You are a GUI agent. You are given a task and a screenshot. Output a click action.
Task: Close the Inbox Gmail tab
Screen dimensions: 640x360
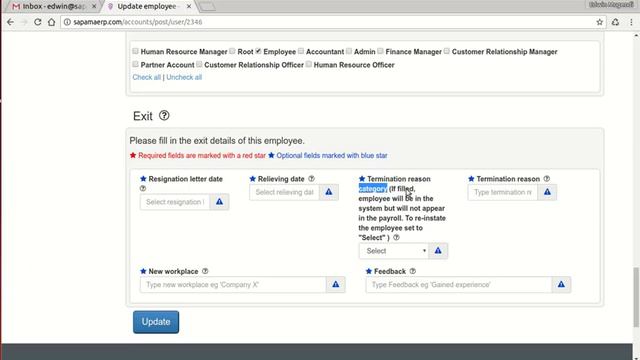coord(94,7)
